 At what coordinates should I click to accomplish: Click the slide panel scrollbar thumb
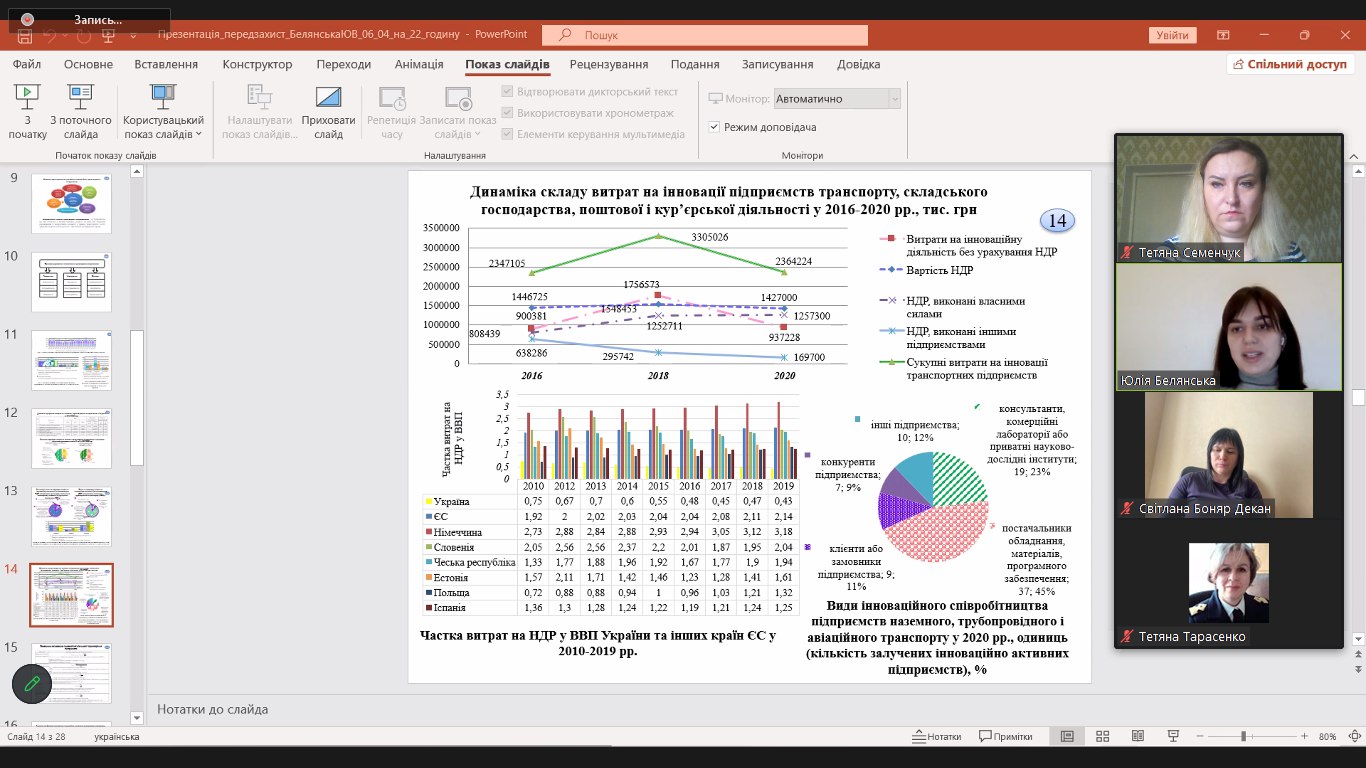coord(137,398)
